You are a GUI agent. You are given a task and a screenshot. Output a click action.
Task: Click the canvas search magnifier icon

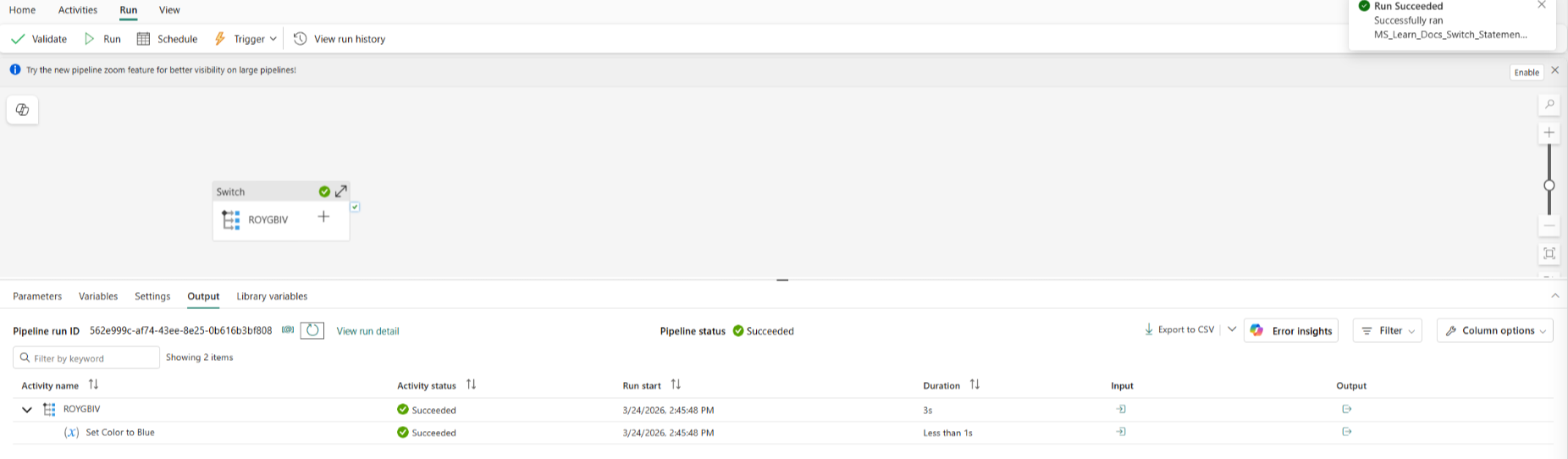pos(1549,104)
